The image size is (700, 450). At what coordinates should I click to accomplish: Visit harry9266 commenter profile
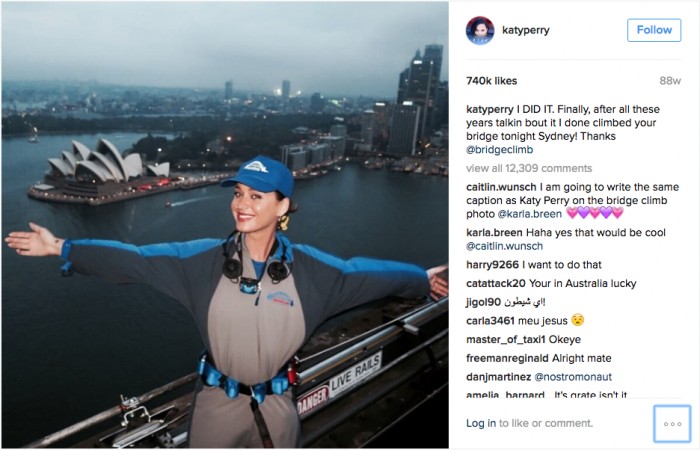(492, 265)
